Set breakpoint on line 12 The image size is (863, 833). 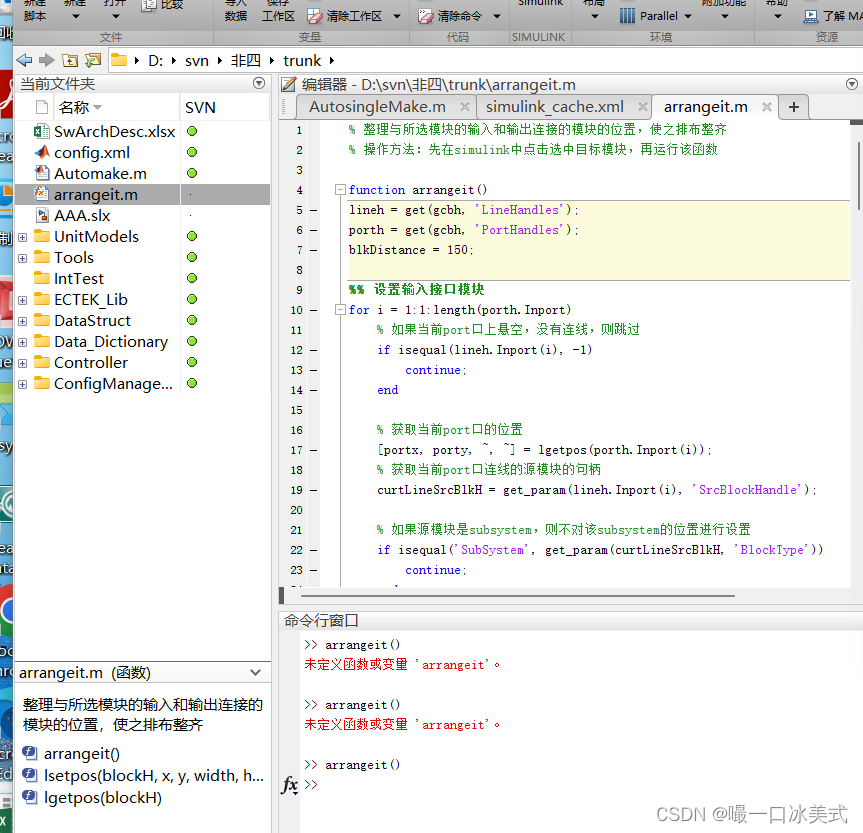click(x=313, y=350)
